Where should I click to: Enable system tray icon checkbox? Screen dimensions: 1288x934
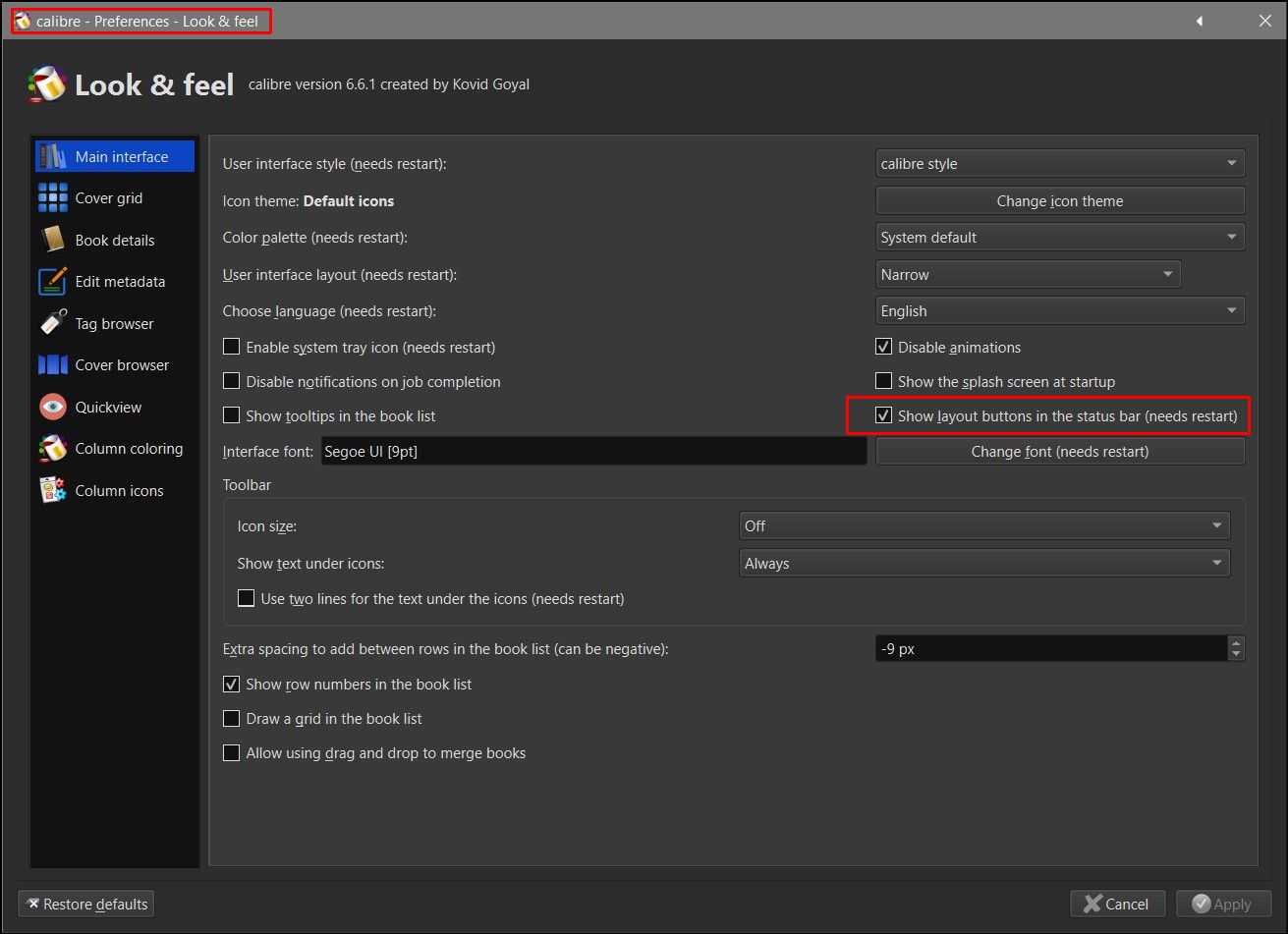coord(231,347)
